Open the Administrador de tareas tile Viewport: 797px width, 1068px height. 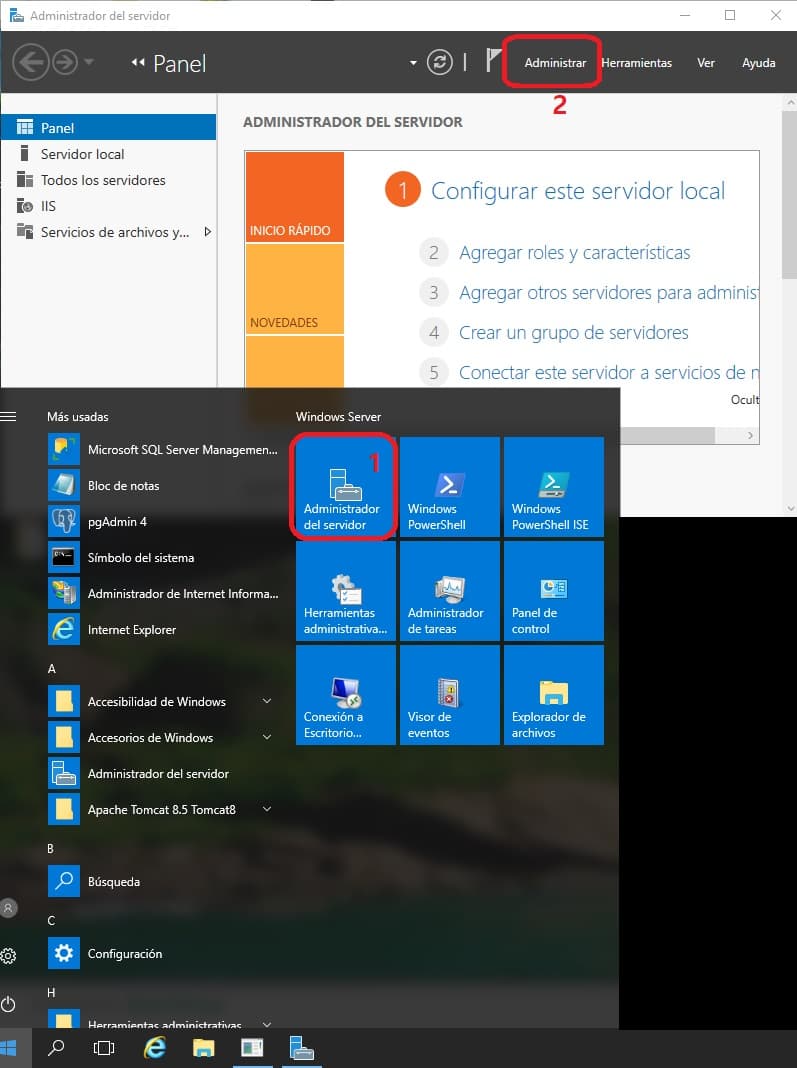click(x=450, y=591)
